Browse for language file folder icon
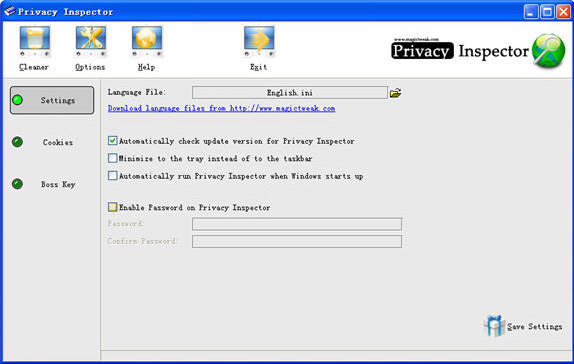This screenshot has height=364, width=574. (x=395, y=93)
